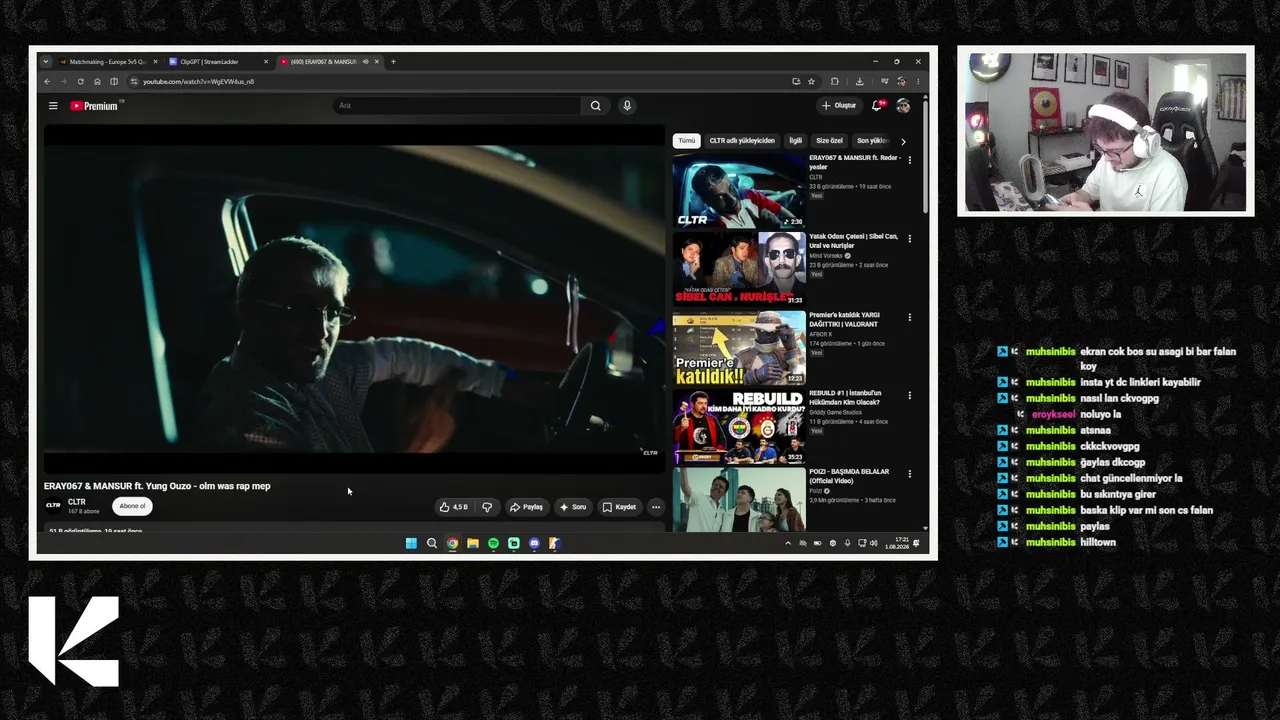Start voice search with the microphone icon
The width and height of the screenshot is (1280, 720).
[627, 106]
